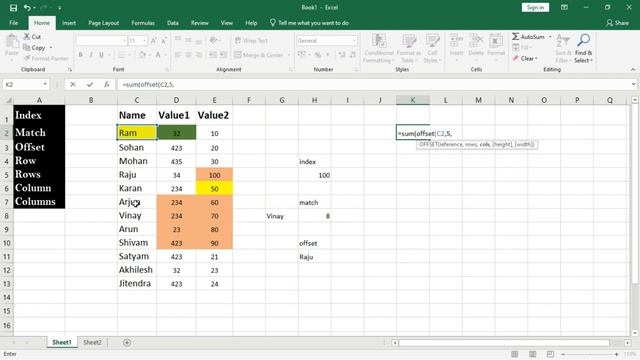The image size is (640, 360).
Task: Click Tell me what you want to do
Action: point(313,23)
